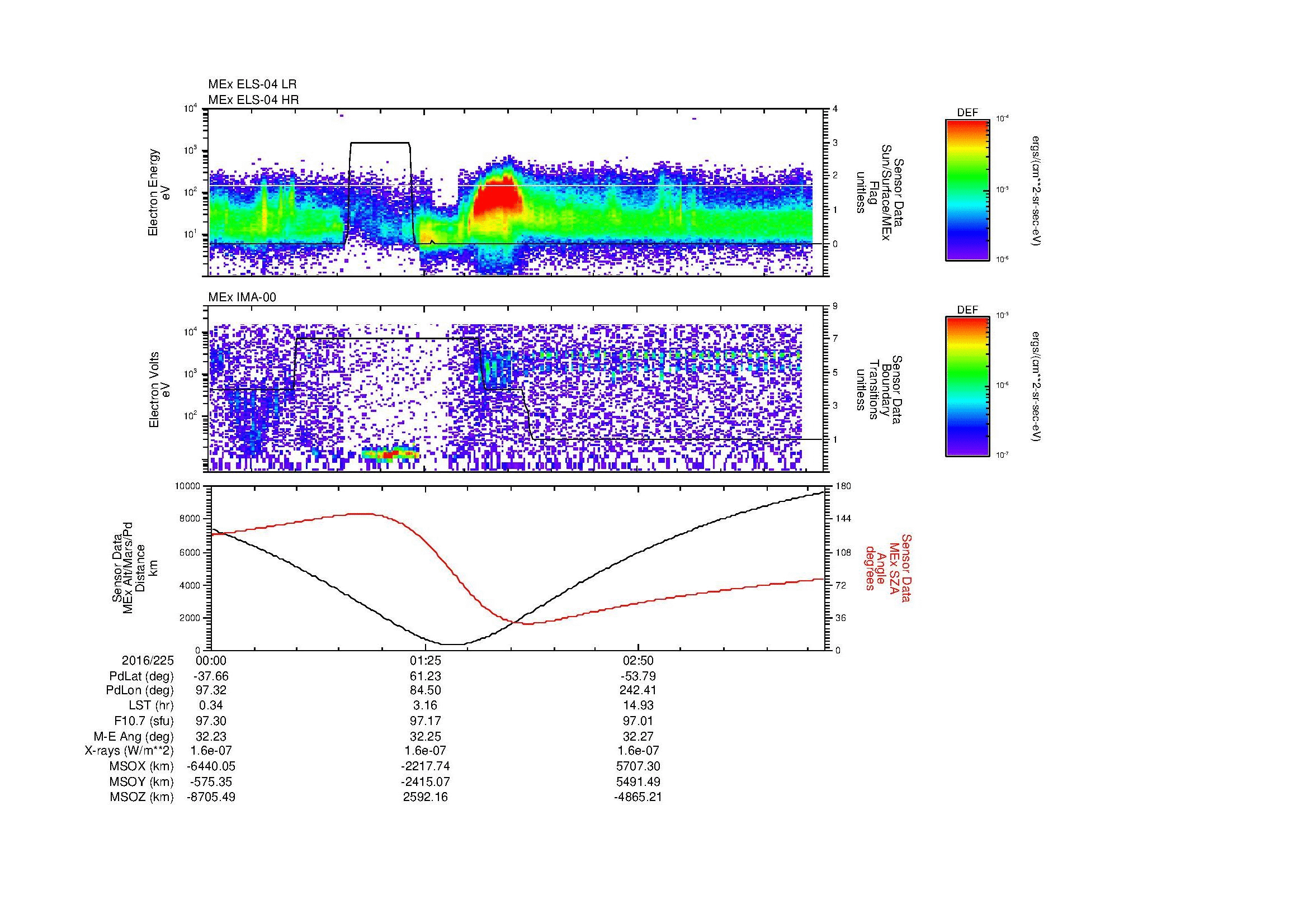This screenshot has width=1308, height=924.
Task: Click the date label '2016/225'
Action: click(148, 661)
